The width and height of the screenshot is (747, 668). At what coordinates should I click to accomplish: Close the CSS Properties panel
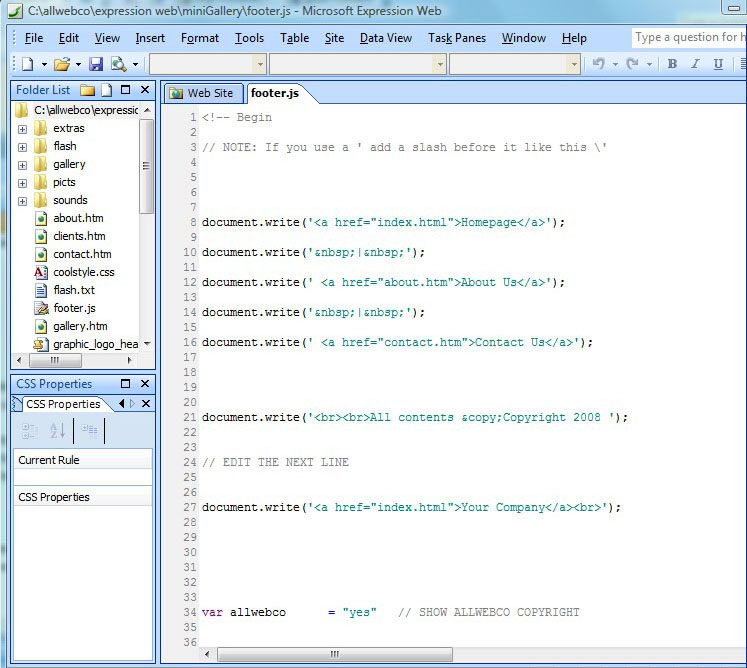pyautogui.click(x=145, y=384)
